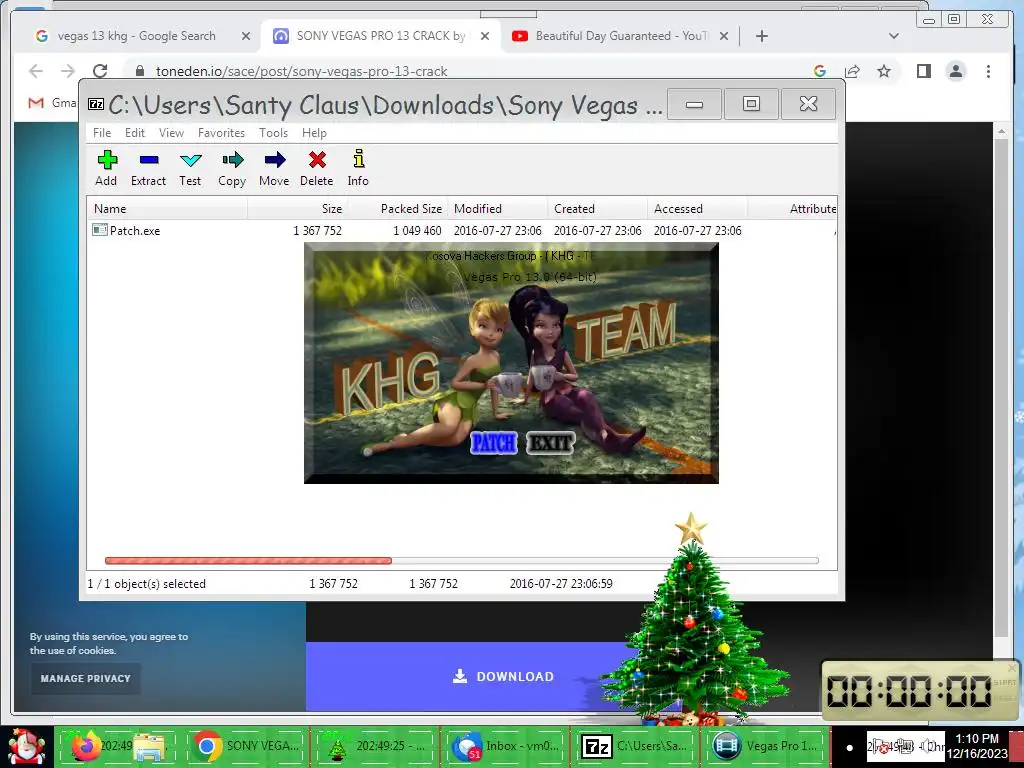Screen dimensions: 1024x768
Task: Switch to Vegas Pro taskbar item
Action: (763, 746)
